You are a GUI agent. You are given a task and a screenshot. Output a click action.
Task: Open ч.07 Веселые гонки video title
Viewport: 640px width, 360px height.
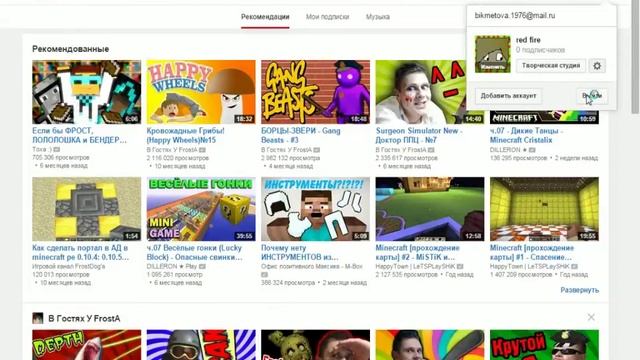[194, 253]
